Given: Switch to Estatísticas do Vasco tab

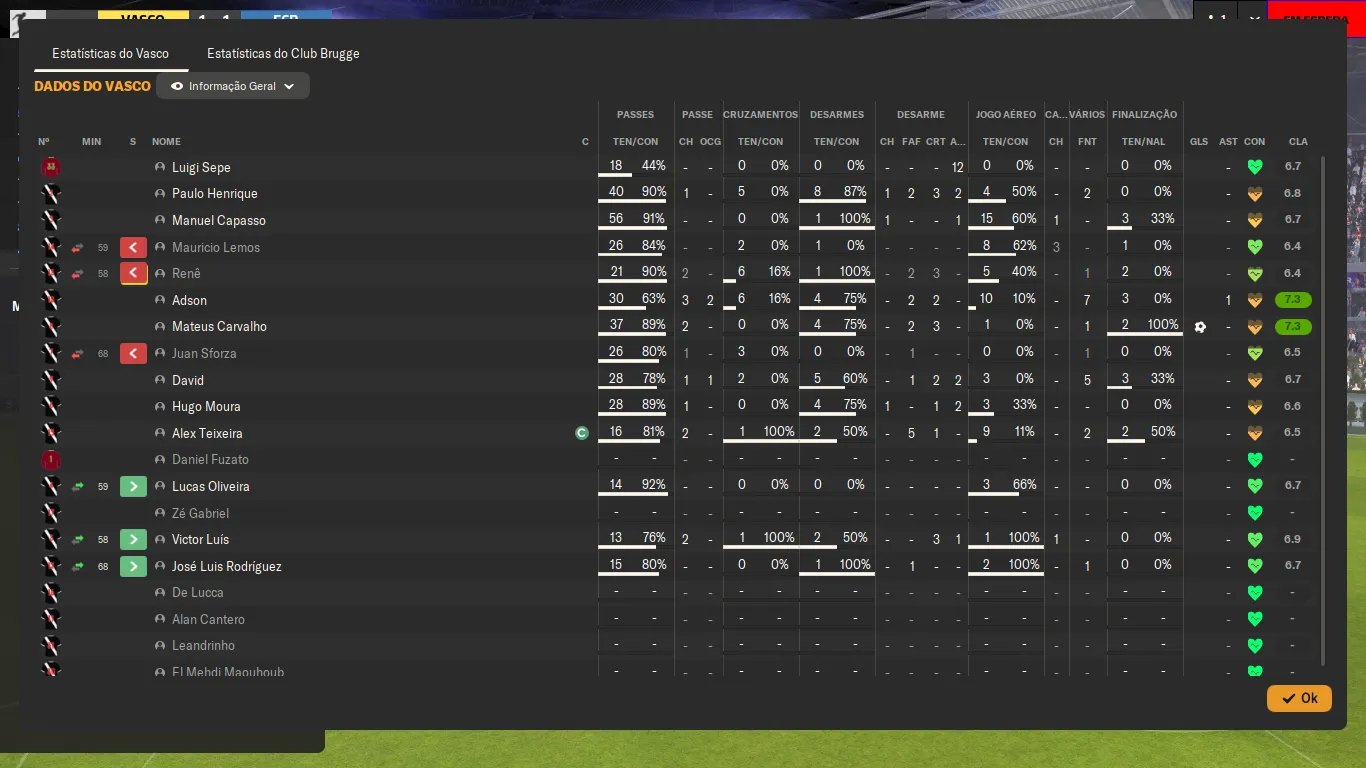Looking at the screenshot, I should point(110,54).
